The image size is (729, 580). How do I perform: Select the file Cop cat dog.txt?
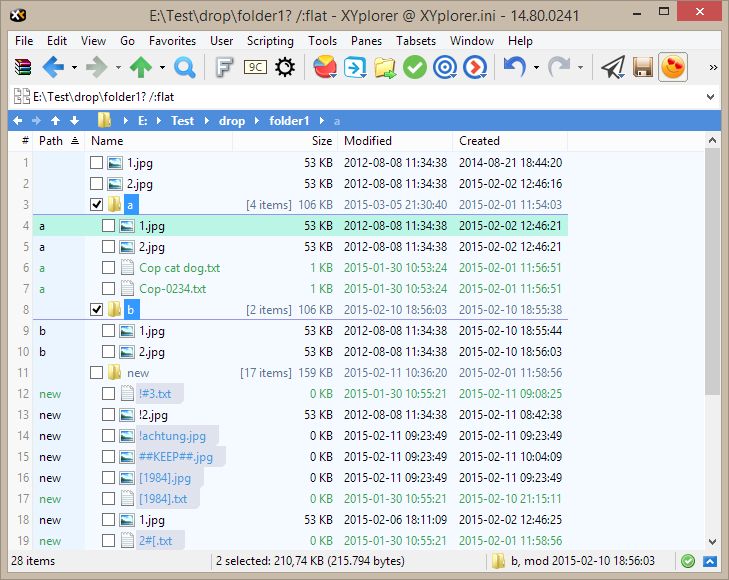(179, 268)
